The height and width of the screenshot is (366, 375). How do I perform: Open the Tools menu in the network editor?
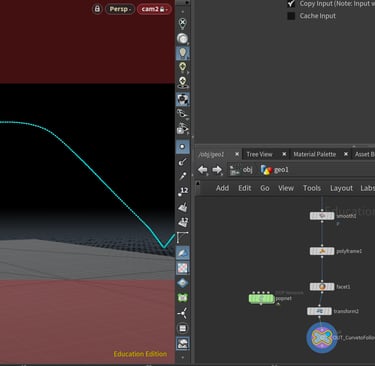(312, 188)
